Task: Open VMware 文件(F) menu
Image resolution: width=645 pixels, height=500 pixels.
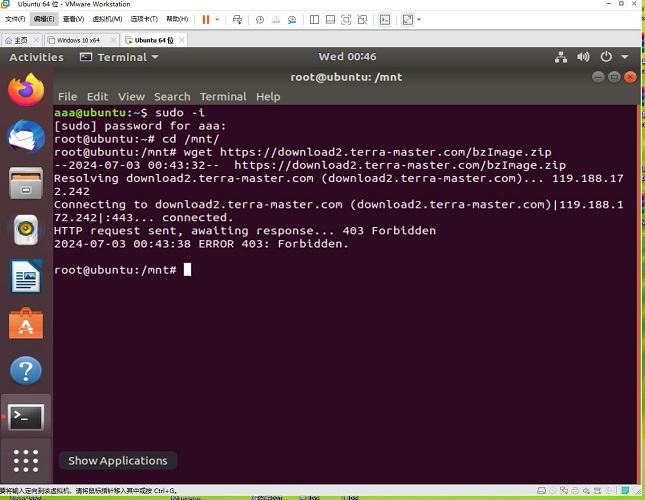Action: point(15,19)
